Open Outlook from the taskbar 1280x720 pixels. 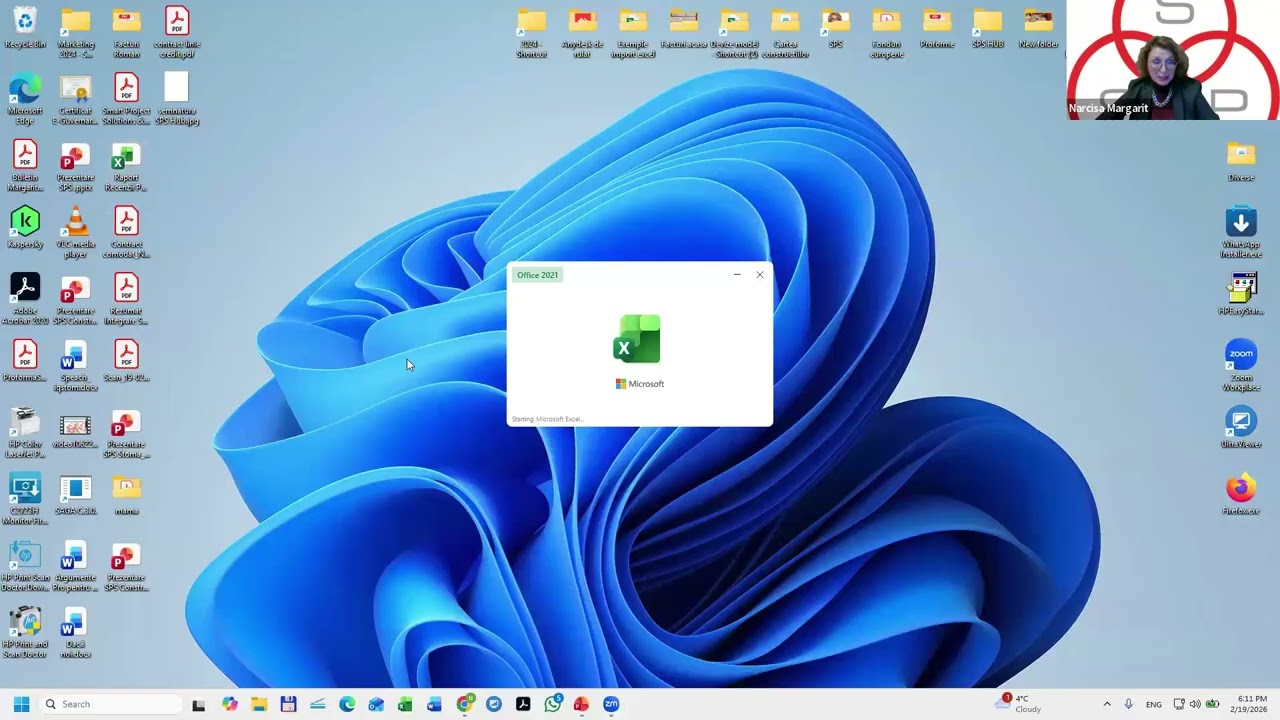[x=376, y=704]
